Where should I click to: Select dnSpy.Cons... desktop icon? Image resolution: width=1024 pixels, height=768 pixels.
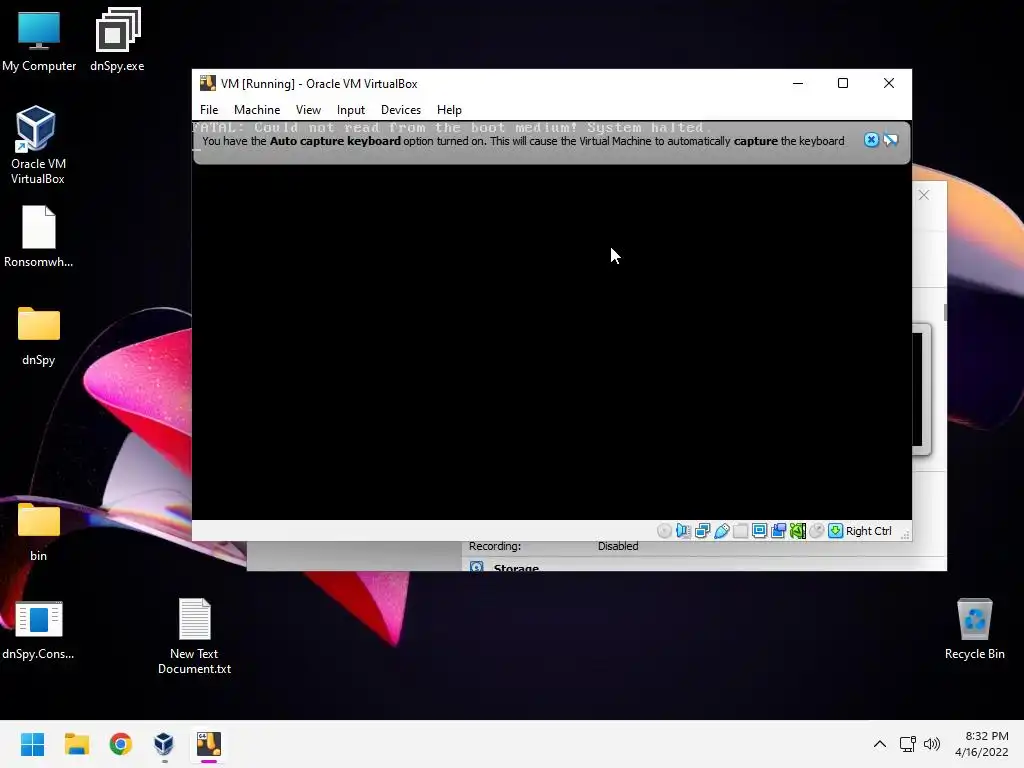(x=39, y=630)
